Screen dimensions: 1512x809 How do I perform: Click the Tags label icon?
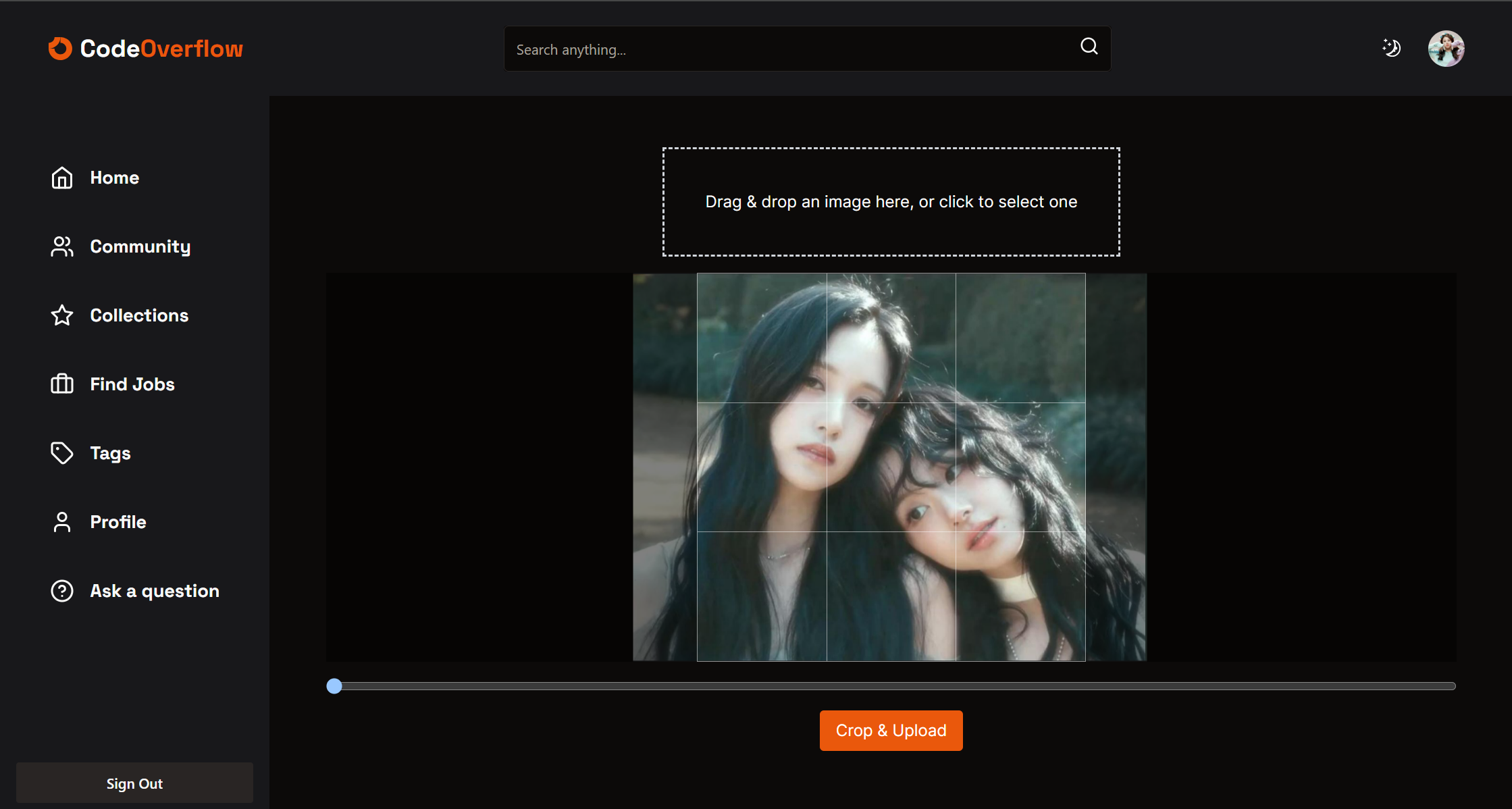click(x=62, y=453)
